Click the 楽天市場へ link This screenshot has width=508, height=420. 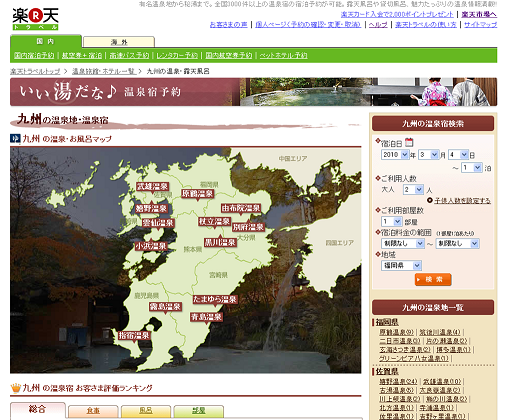(479, 14)
